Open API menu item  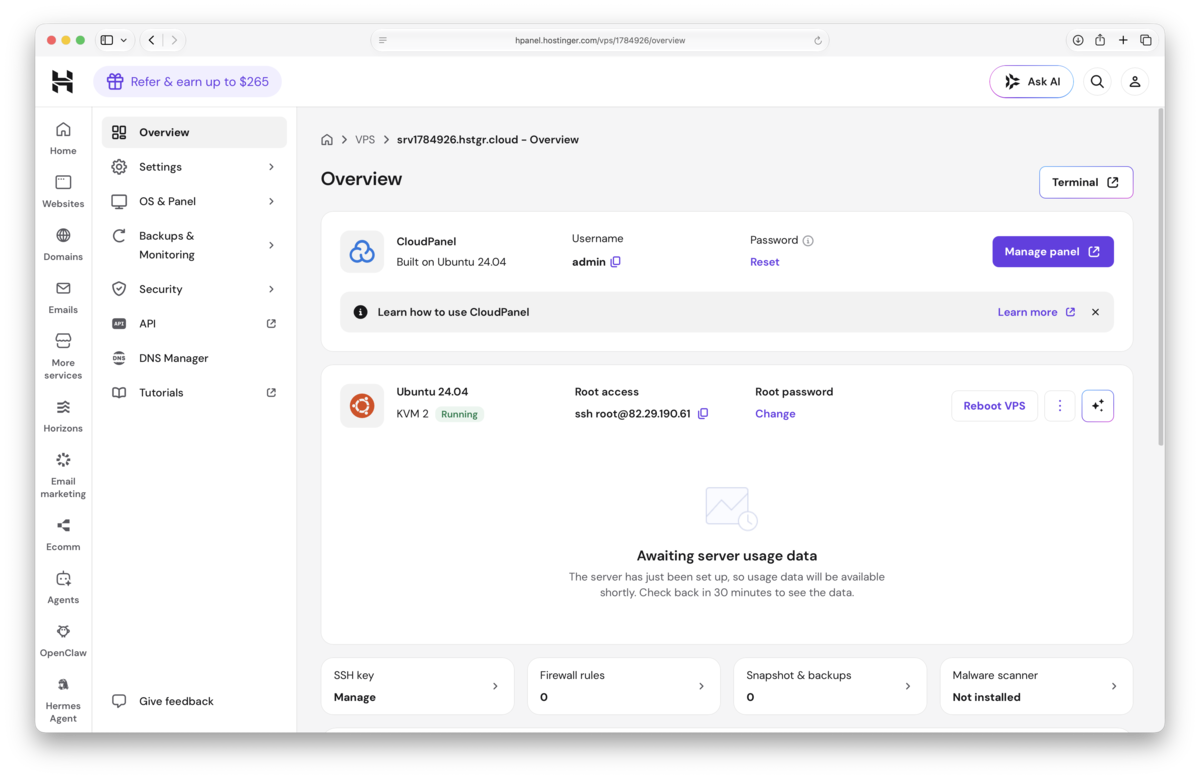194,324
